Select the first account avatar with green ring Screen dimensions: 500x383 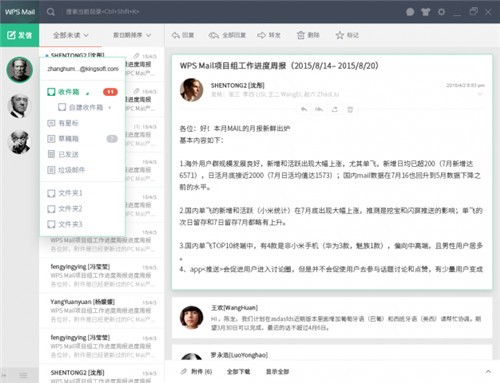point(20,70)
